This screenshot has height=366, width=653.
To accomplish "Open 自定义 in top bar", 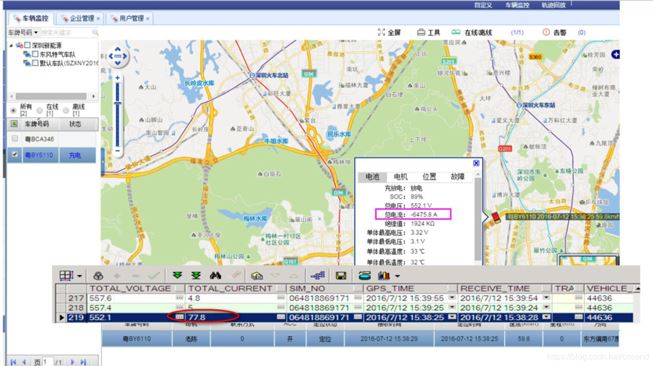I will (x=483, y=5).
